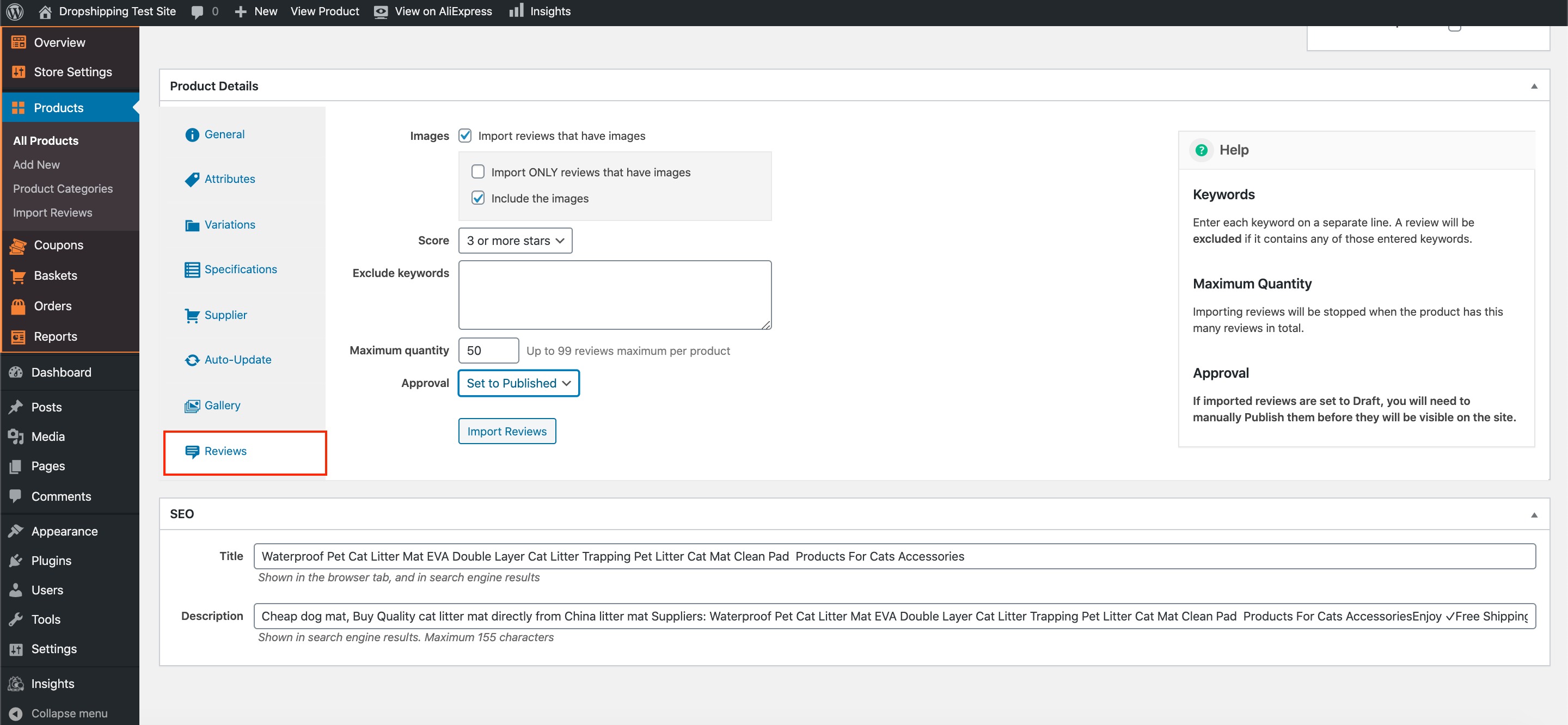Open Import Reviews in Products submenu
Viewport: 1568px width, 725px height.
52,212
